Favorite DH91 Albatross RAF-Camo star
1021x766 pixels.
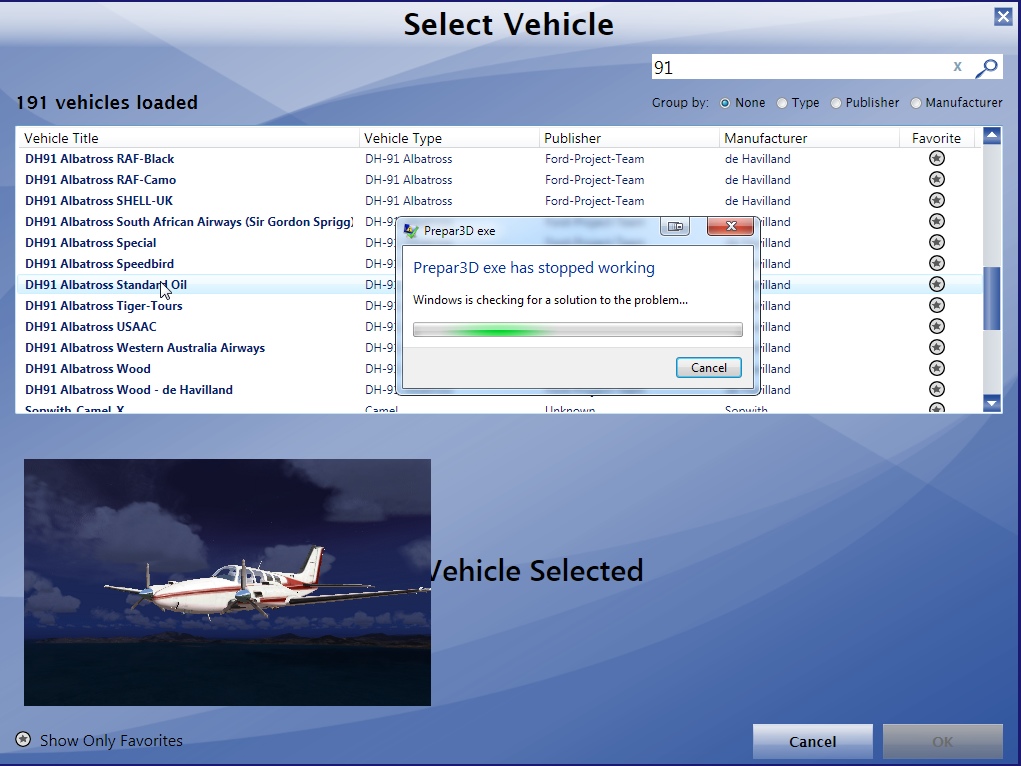tap(936, 179)
